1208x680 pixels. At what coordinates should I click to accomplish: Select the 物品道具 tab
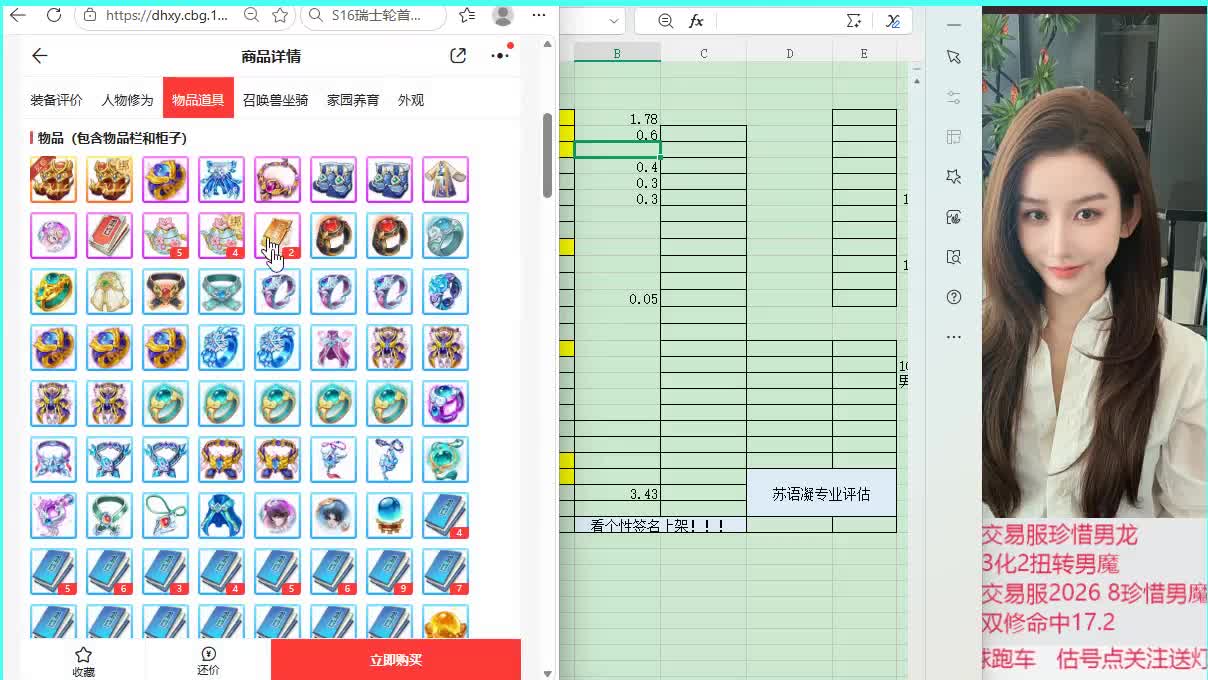(x=198, y=99)
